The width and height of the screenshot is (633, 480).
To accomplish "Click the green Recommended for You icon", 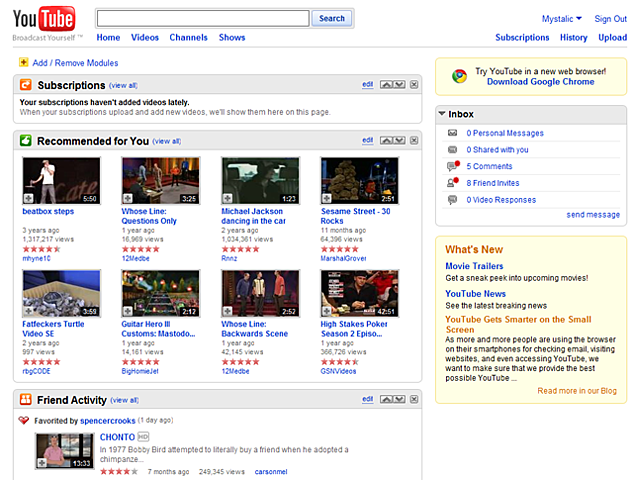I will click(x=25, y=140).
